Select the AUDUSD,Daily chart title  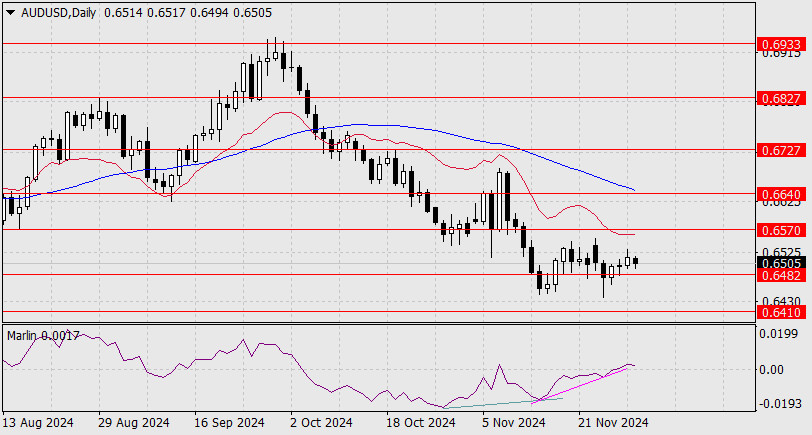coord(59,13)
